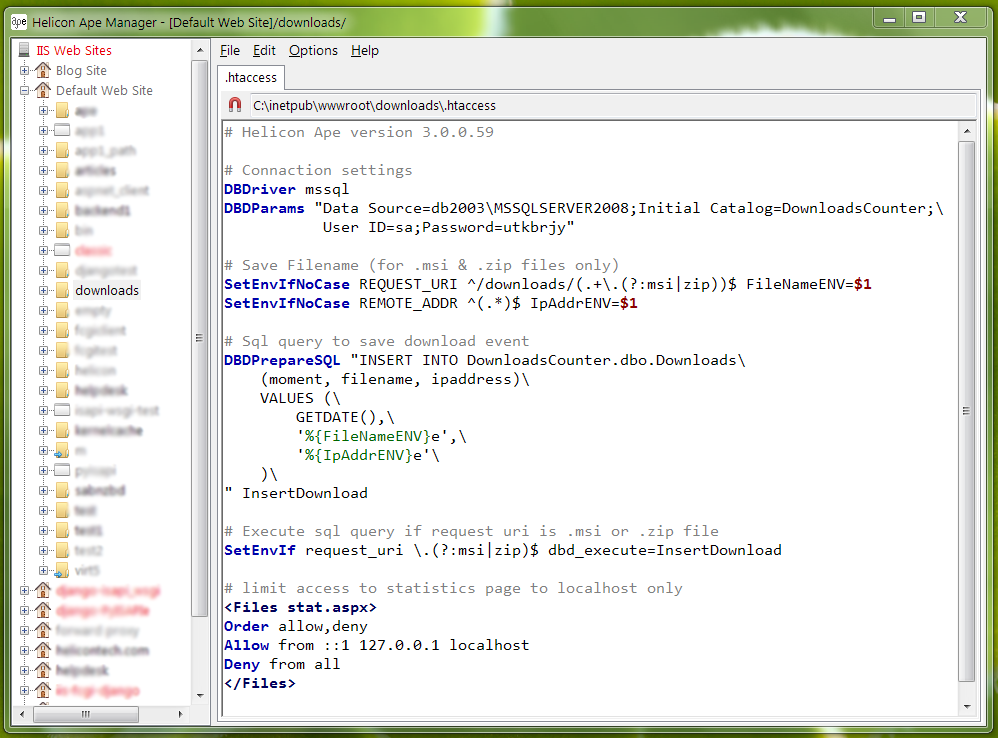The width and height of the screenshot is (998, 738).
Task: Expand the helicontech.com site node
Action: (x=25, y=650)
